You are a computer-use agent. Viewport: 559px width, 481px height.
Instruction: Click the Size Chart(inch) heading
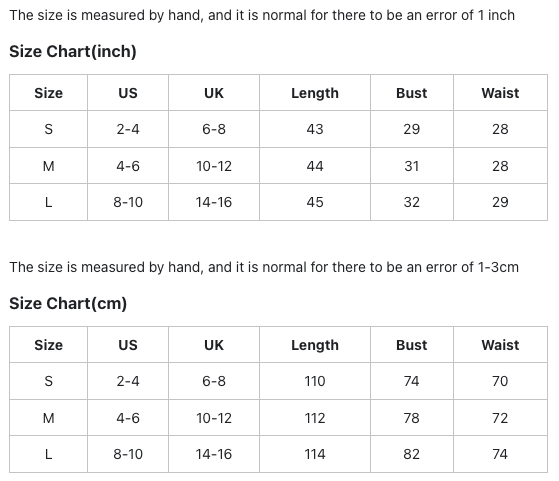pos(73,51)
